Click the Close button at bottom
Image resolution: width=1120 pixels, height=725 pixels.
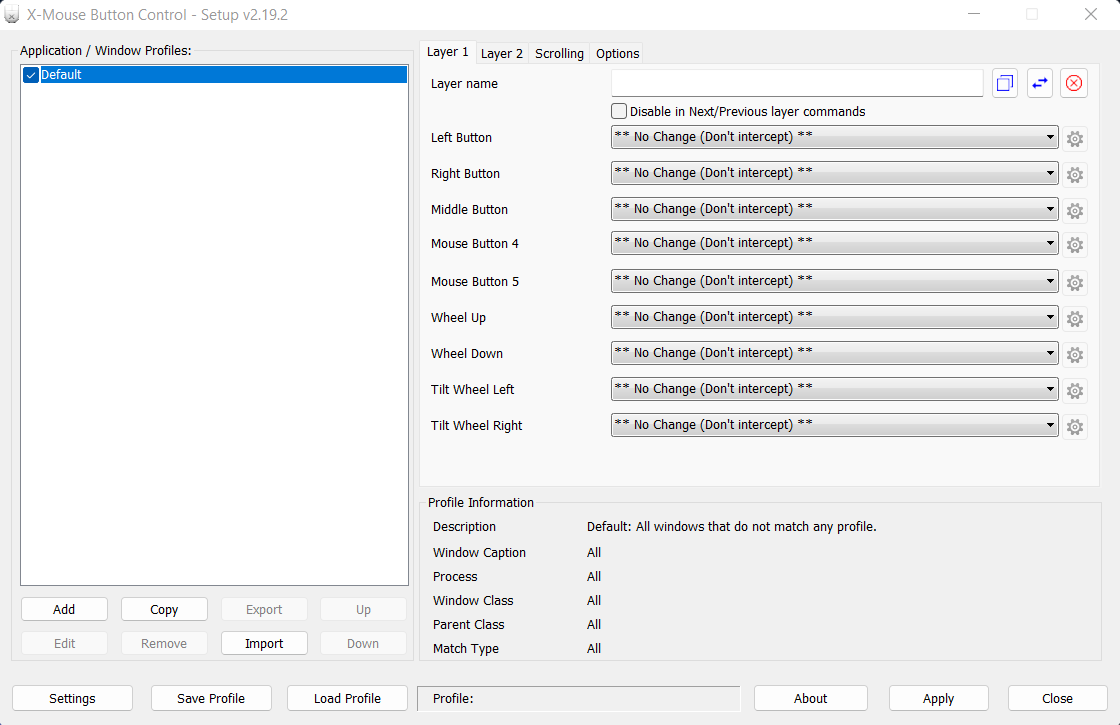click(1057, 699)
